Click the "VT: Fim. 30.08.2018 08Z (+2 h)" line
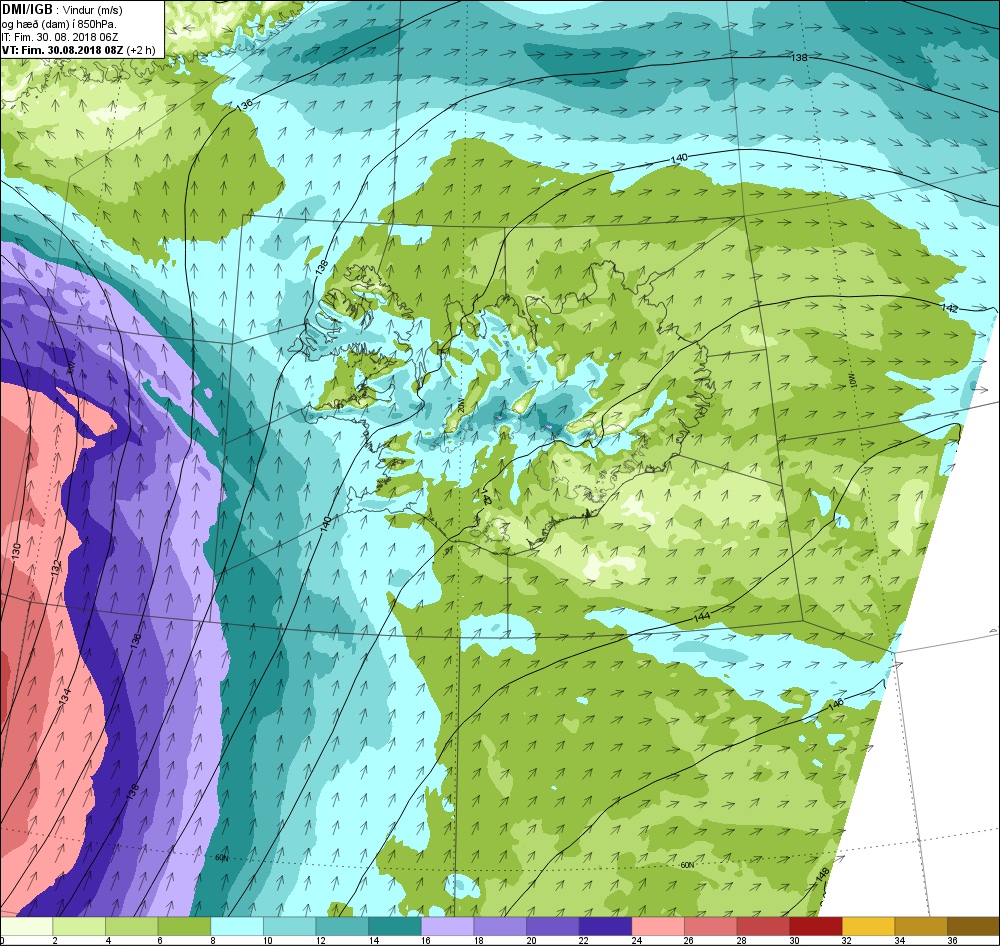Image resolution: width=1000 pixels, height=946 pixels. pyautogui.click(x=78, y=50)
